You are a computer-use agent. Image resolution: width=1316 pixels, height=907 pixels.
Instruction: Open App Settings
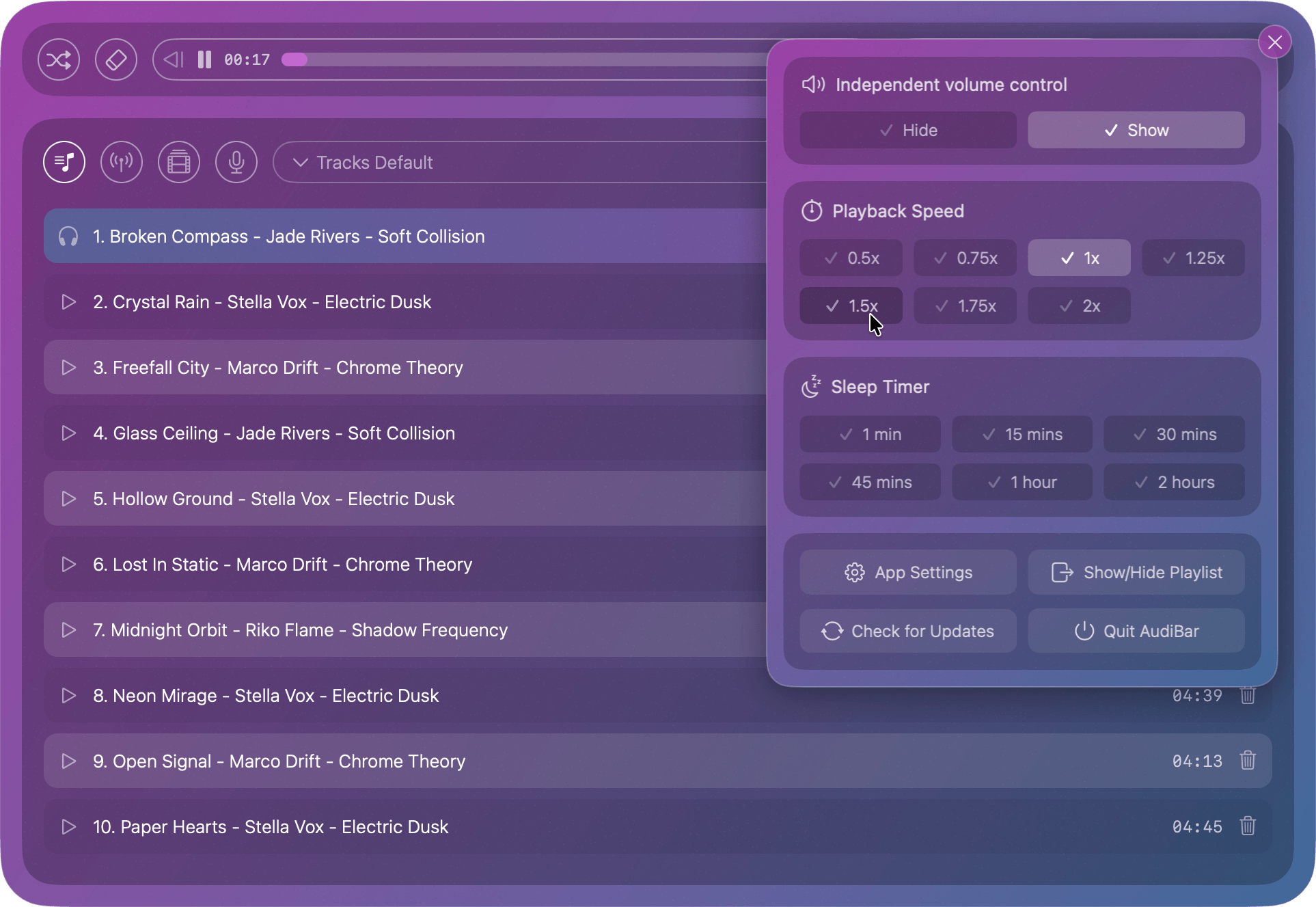pyautogui.click(x=908, y=572)
